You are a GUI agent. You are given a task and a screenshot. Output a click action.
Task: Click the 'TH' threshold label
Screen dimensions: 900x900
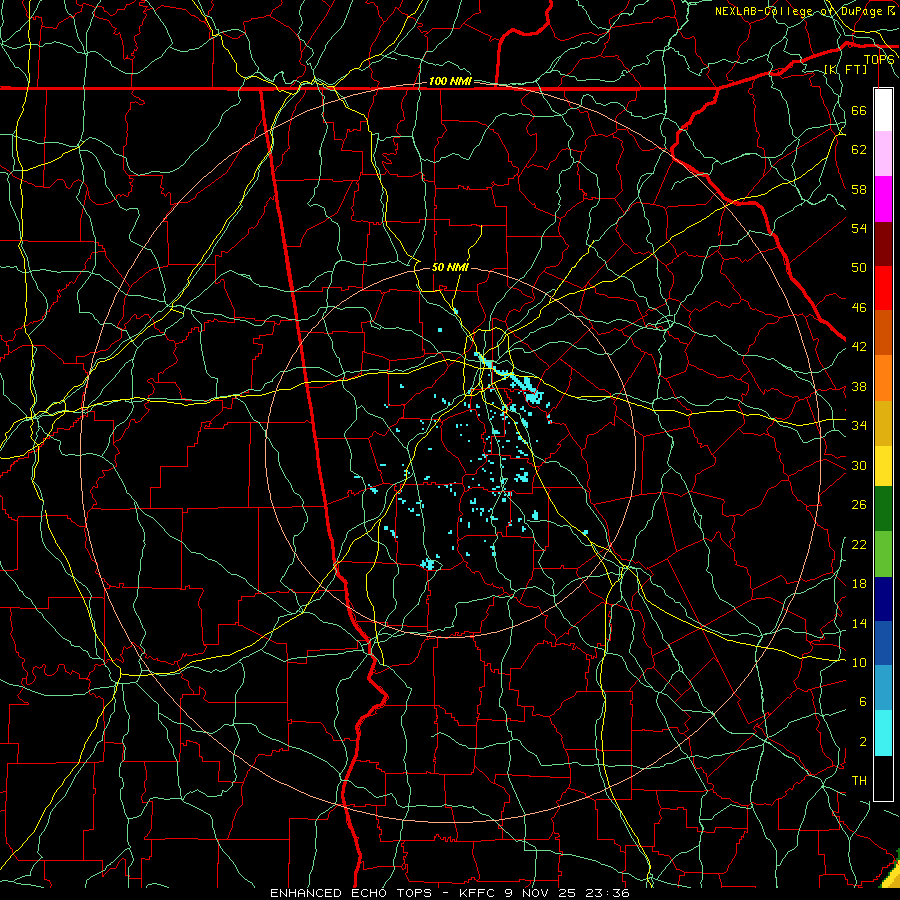(859, 781)
